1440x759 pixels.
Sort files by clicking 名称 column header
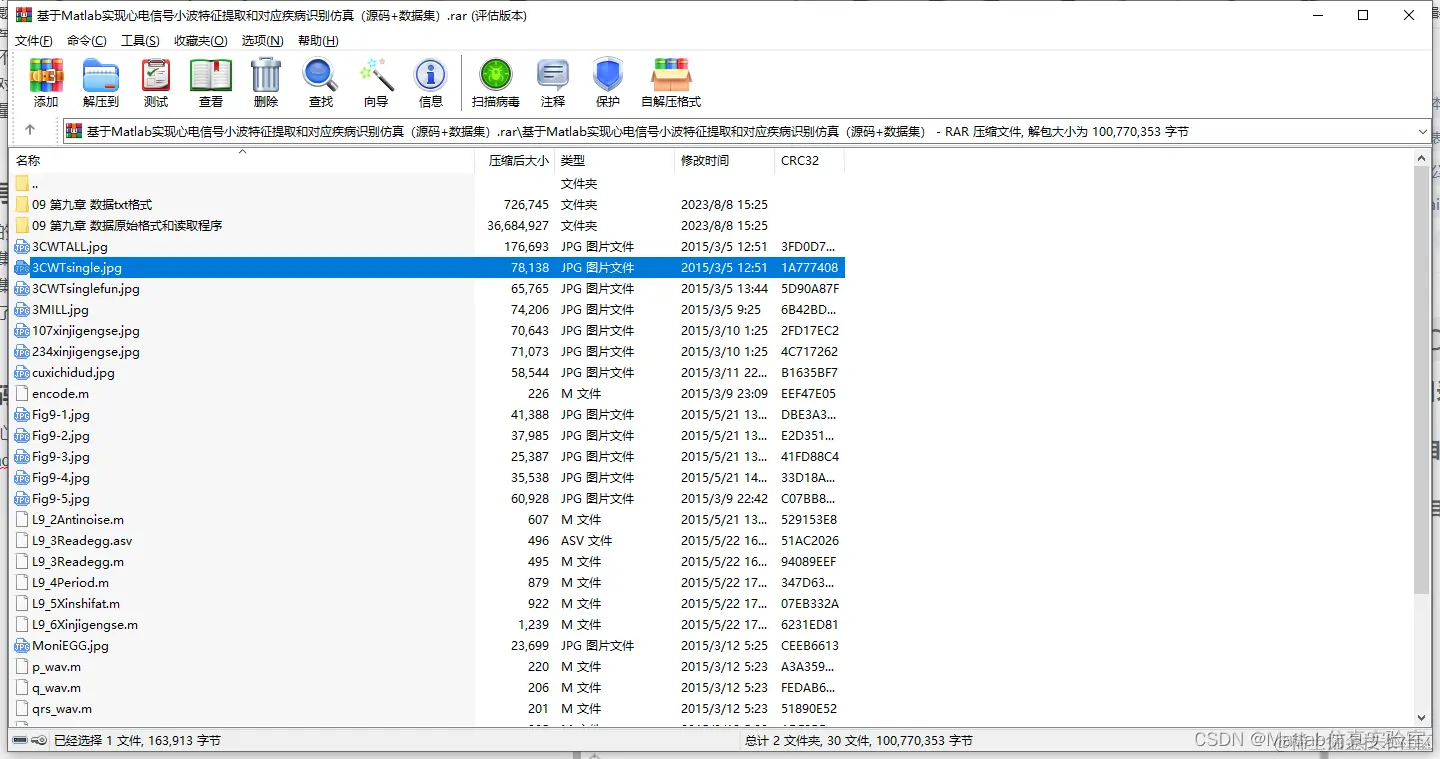click(28, 160)
